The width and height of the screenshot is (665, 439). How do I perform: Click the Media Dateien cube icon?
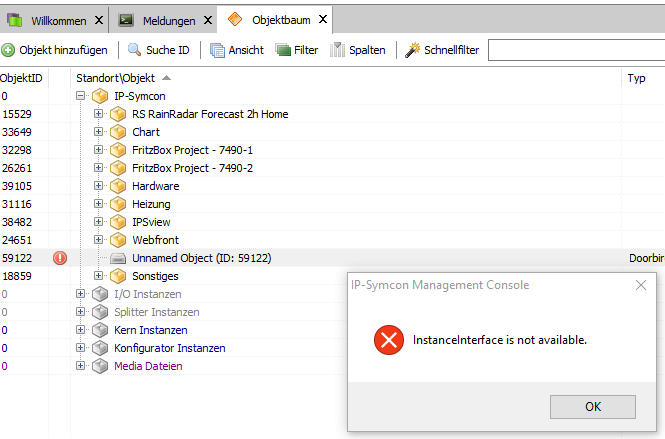point(100,366)
